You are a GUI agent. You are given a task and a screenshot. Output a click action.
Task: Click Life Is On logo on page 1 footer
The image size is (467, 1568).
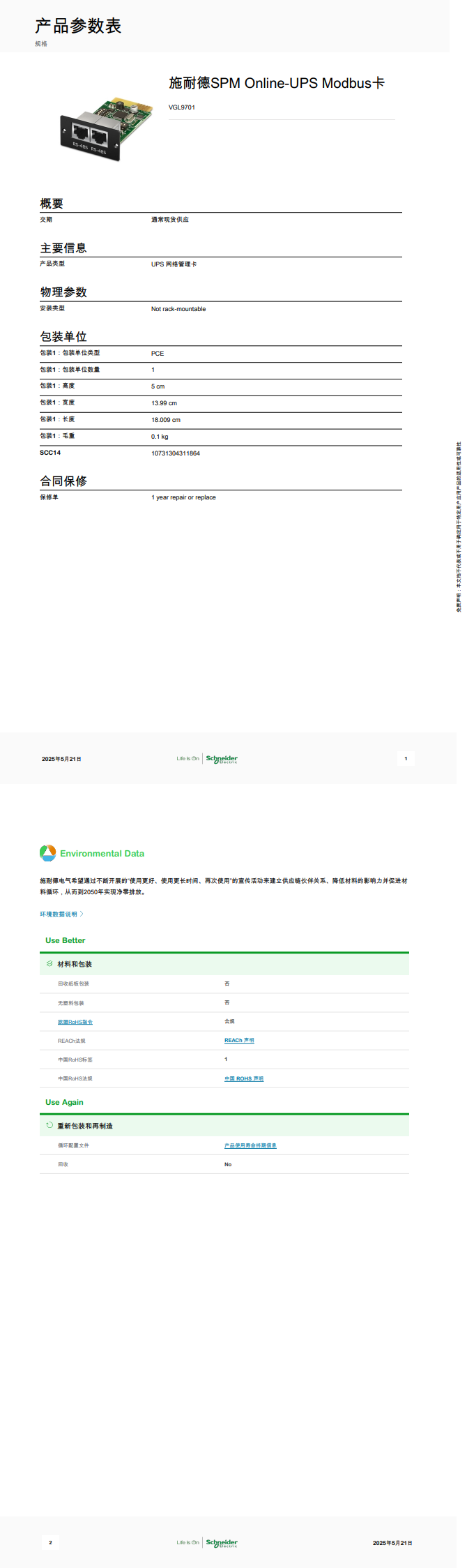pyautogui.click(x=187, y=759)
